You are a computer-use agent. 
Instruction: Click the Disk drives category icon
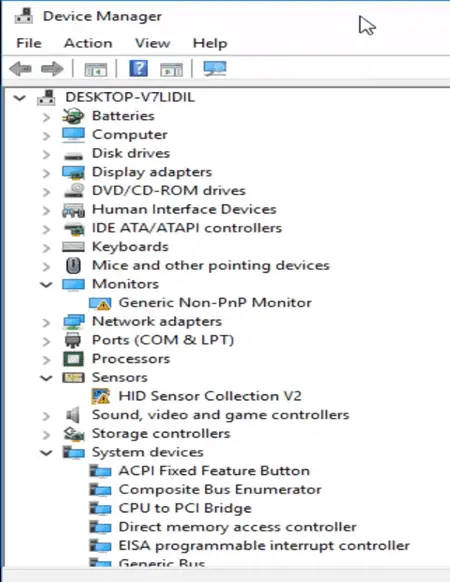pyautogui.click(x=73, y=155)
